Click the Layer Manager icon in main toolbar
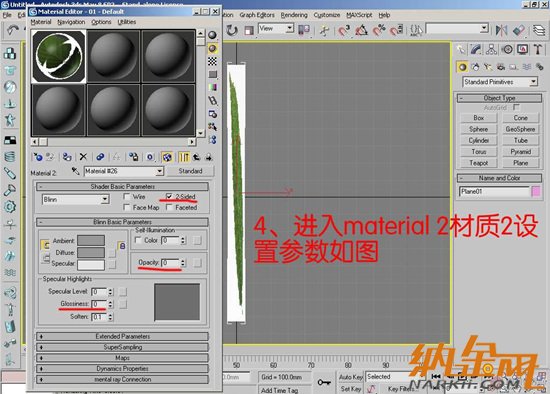Image resolution: width=550 pixels, height=394 pixels. click(x=539, y=31)
